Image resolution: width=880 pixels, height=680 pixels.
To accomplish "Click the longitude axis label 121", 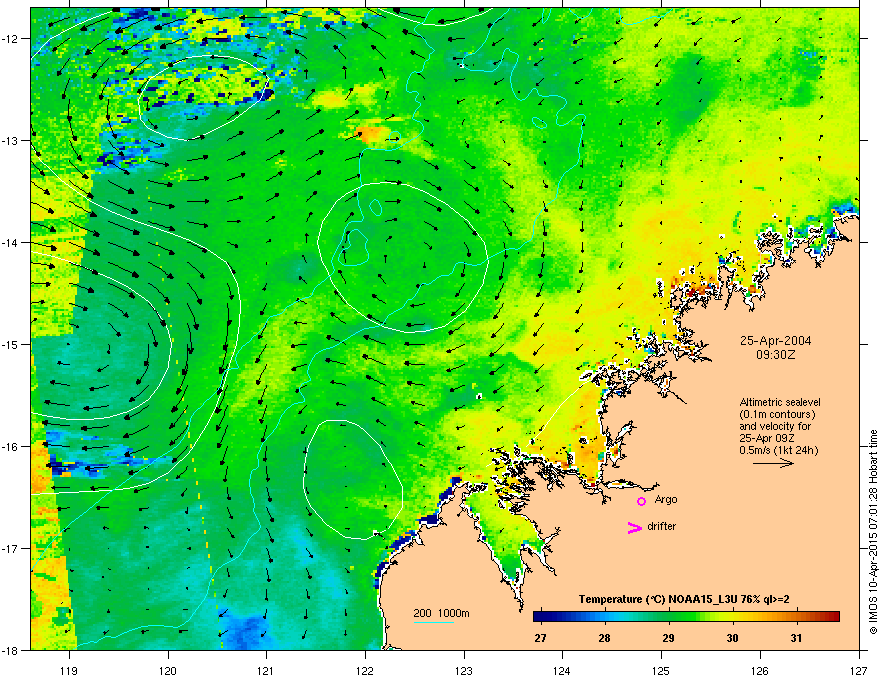I will (266, 671).
